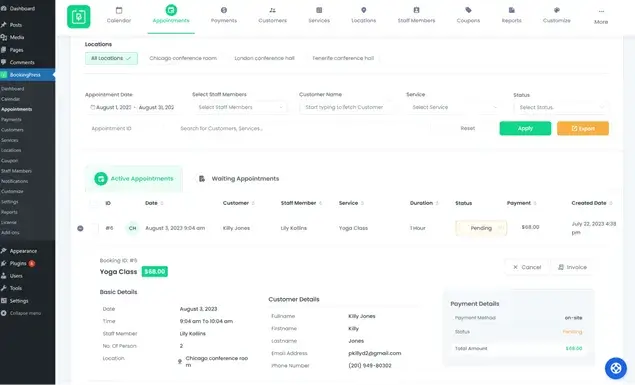Click the Plugins update count badge
This screenshot has height=385, width=635.
pos(32,264)
